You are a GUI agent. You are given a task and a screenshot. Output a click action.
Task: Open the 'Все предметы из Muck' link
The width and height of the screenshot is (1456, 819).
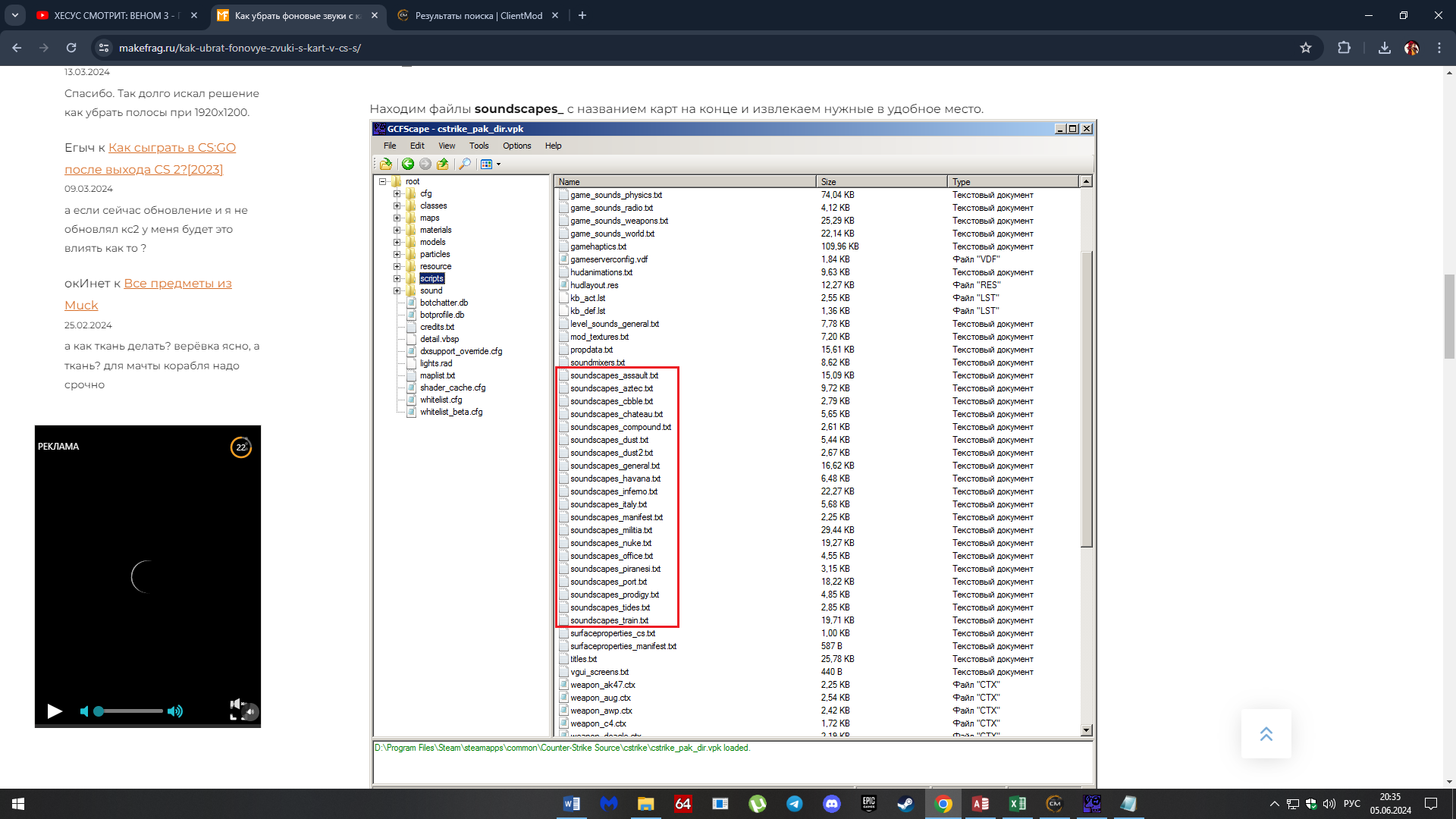pos(177,284)
